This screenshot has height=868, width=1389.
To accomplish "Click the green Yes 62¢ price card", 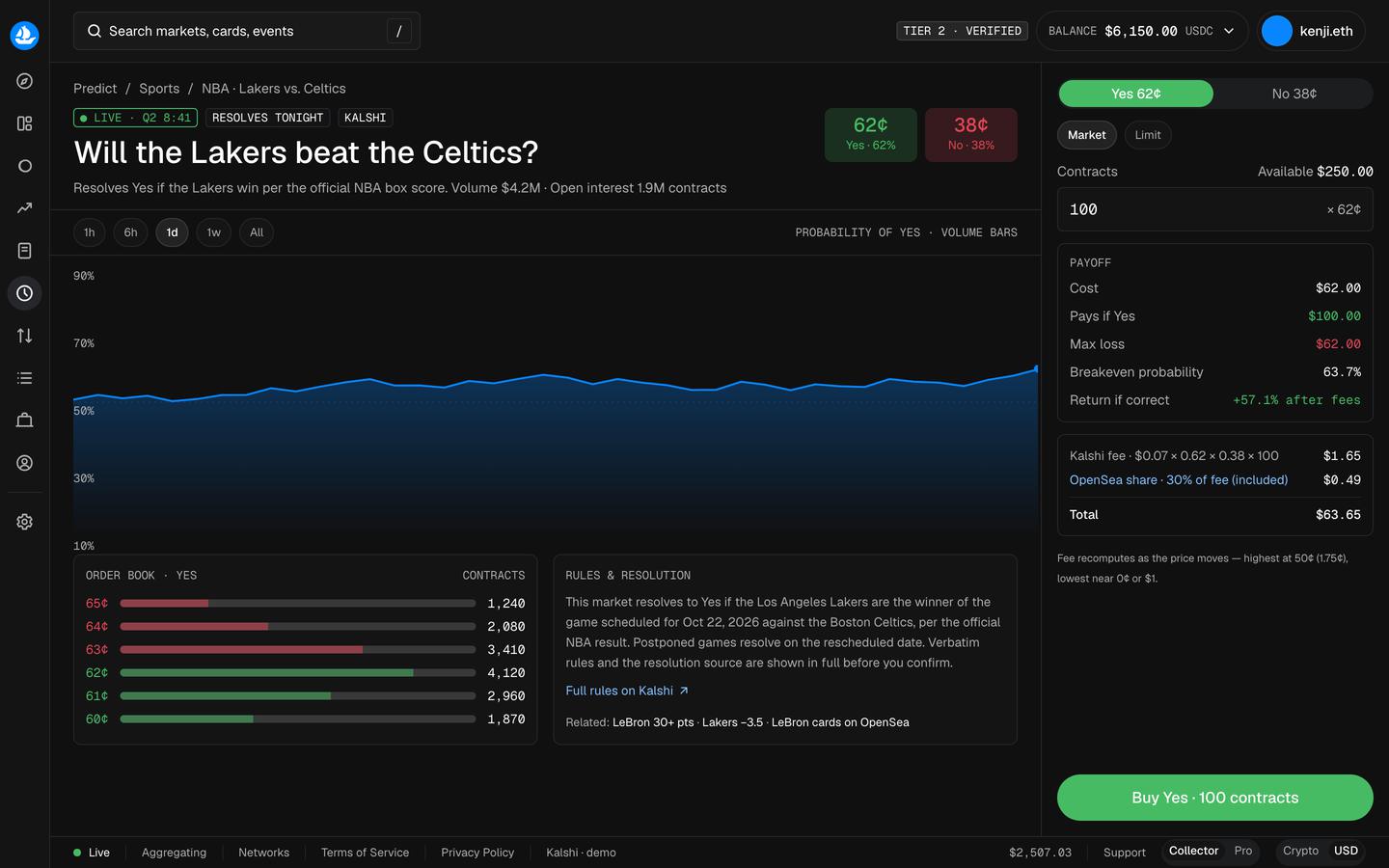I will point(871,135).
